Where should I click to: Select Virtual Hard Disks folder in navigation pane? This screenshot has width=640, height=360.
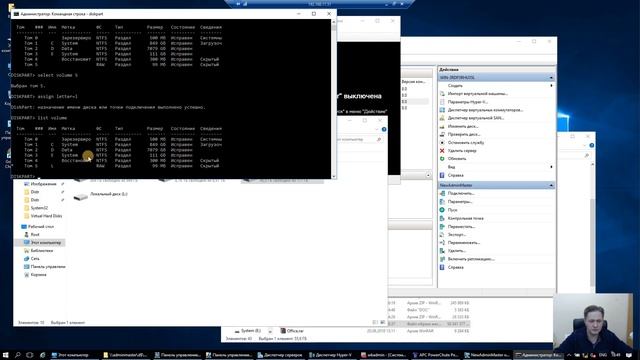(x=46, y=216)
